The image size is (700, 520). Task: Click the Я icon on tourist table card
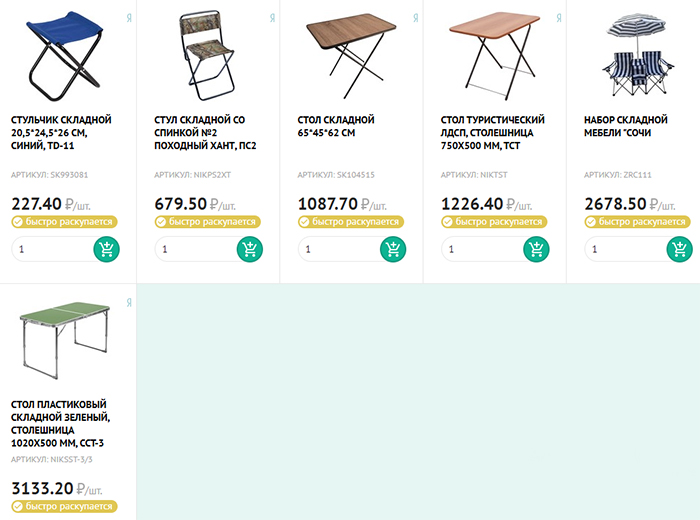559,18
